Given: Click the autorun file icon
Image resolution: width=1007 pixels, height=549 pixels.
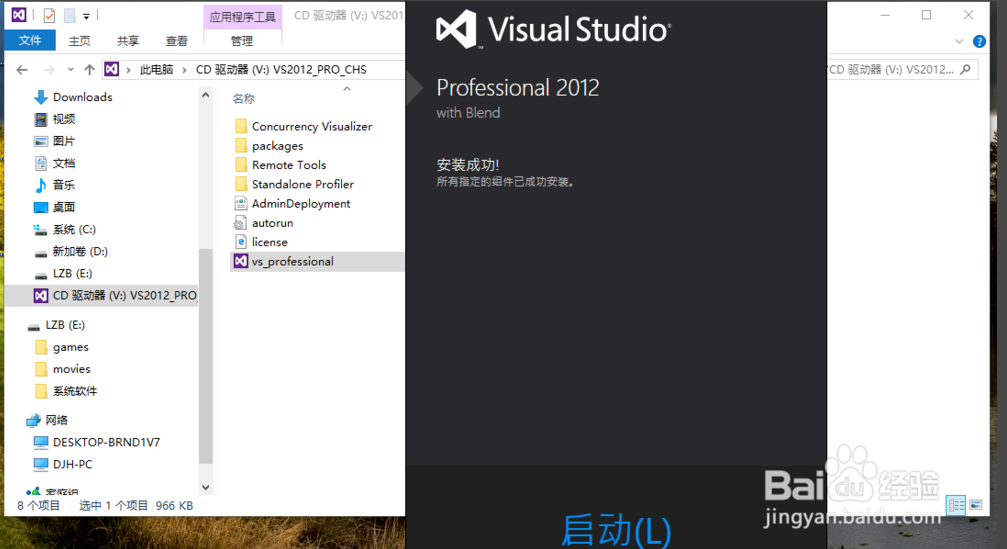Looking at the screenshot, I should [x=240, y=223].
